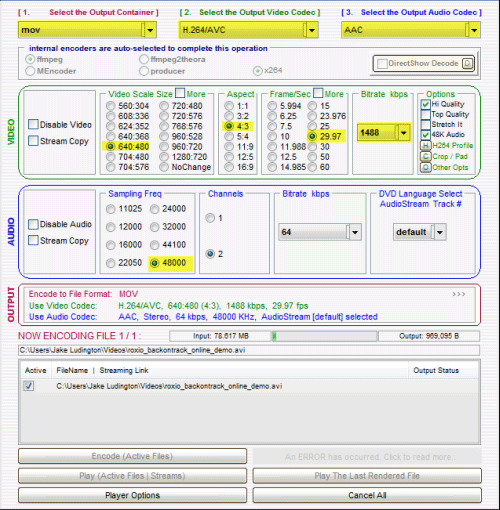
Task: Open the audio bitrate 64 kbps dropdown
Action: tap(355, 232)
